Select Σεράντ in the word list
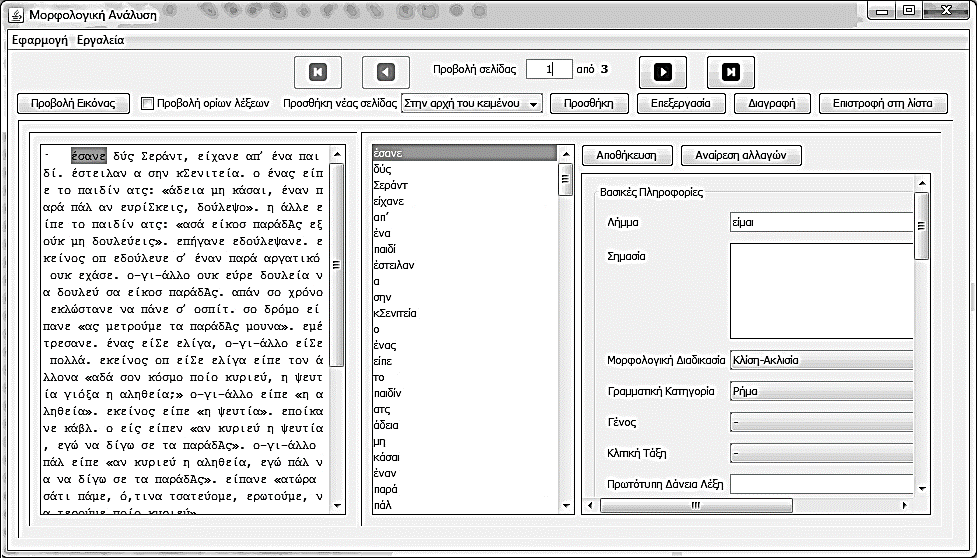This screenshot has width=977, height=558. (464, 185)
